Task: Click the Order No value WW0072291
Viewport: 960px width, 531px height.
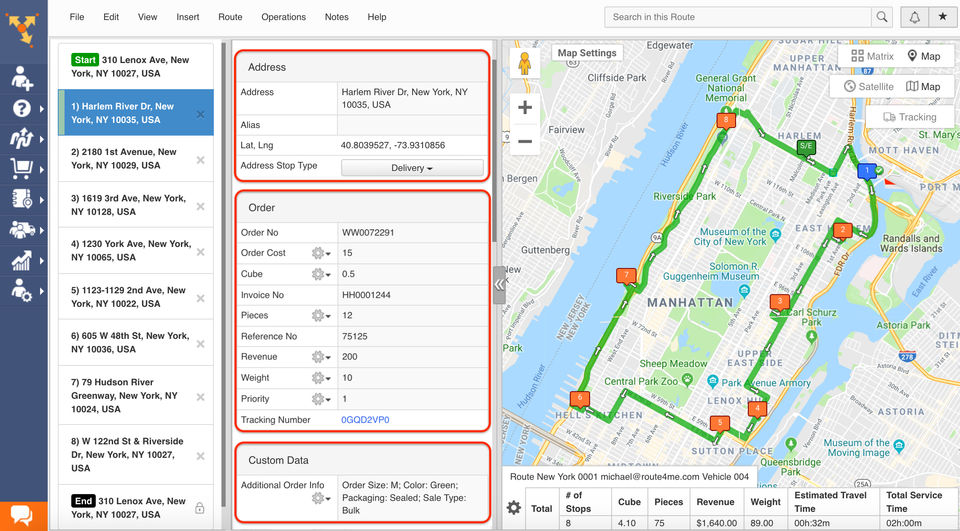Action: point(368,233)
